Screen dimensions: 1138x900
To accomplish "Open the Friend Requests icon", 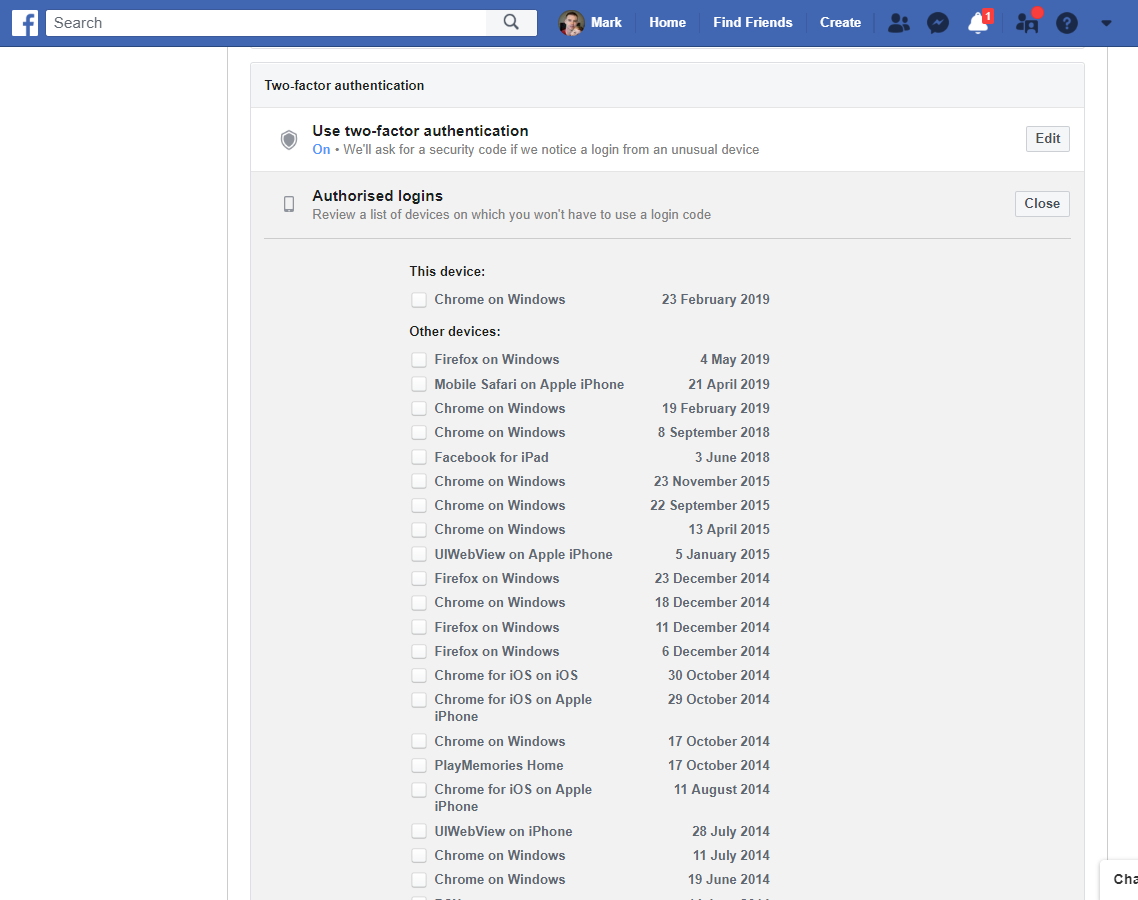I will (898, 22).
